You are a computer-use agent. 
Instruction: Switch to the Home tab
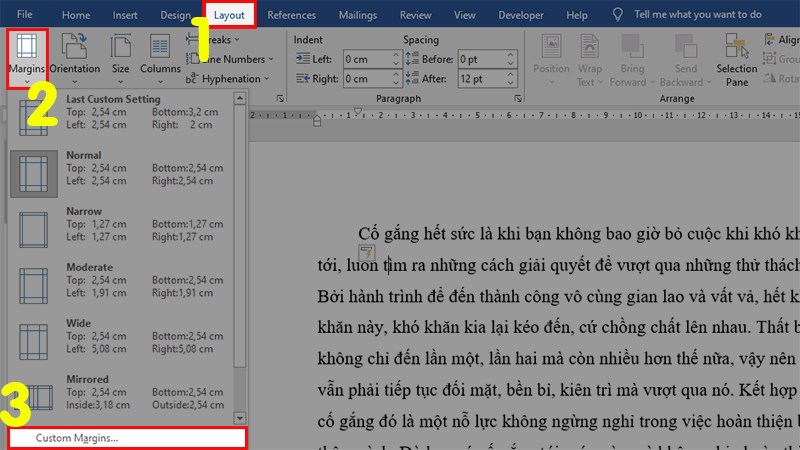pos(76,15)
